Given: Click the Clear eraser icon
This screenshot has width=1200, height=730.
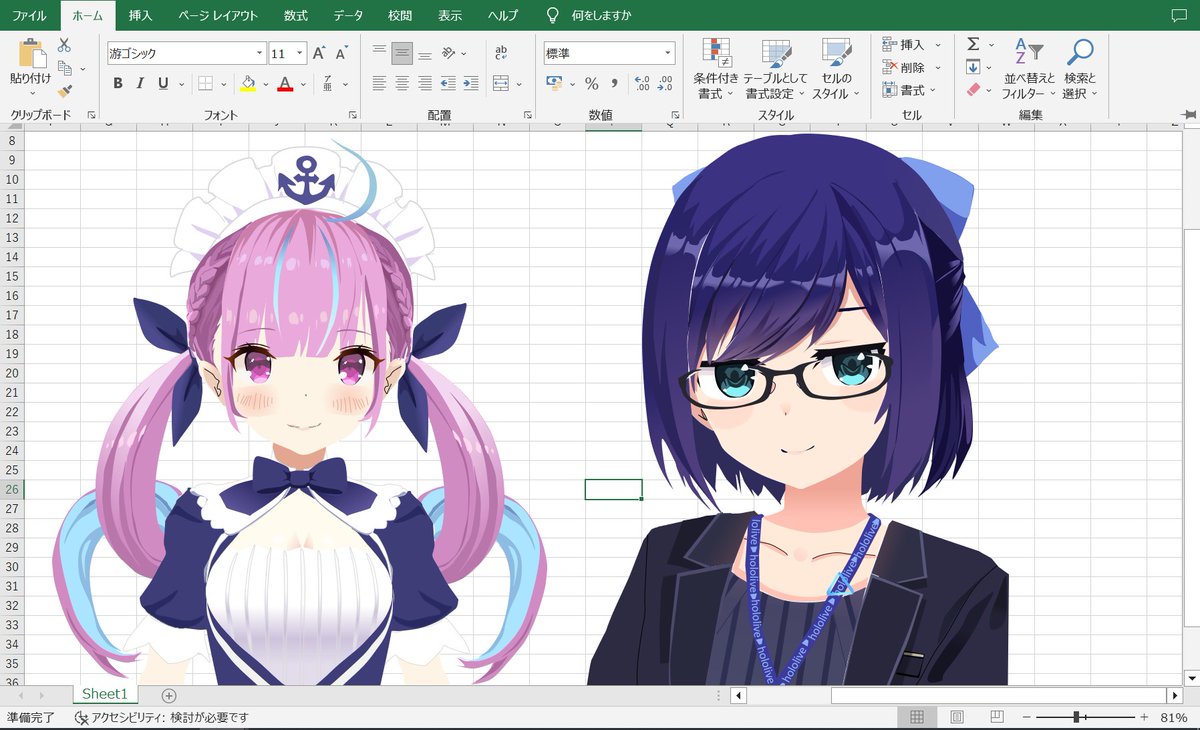Looking at the screenshot, I should (x=974, y=90).
